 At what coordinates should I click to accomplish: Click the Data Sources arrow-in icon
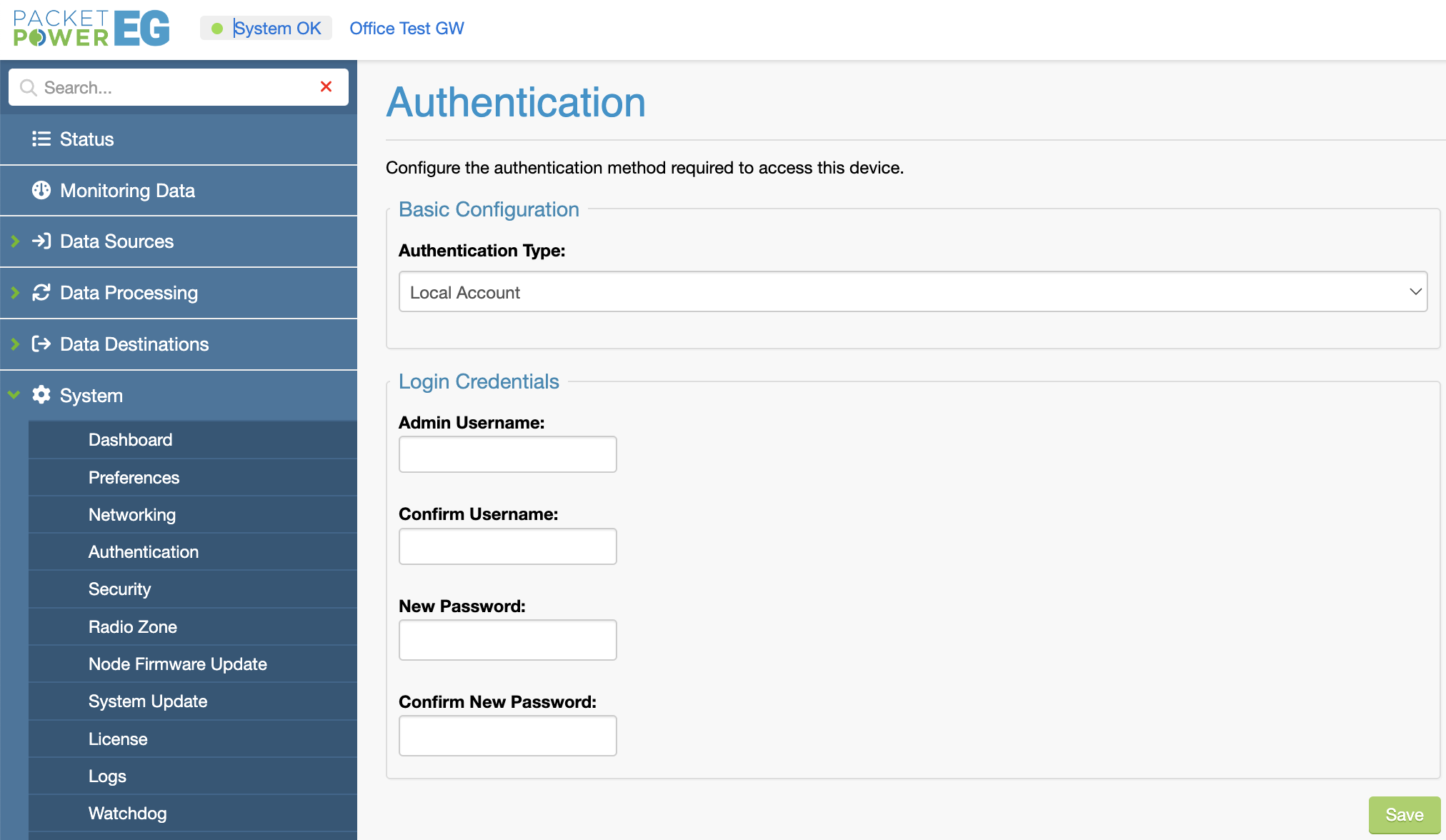click(41, 241)
